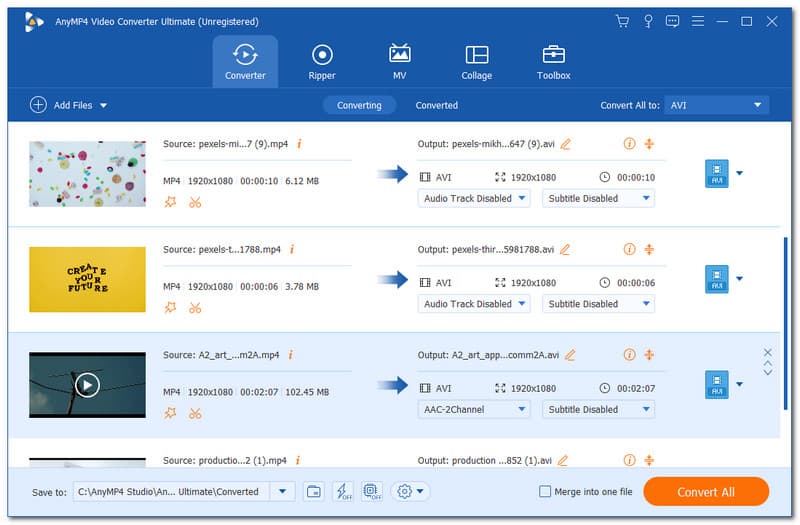The height and width of the screenshot is (525, 800).
Task: Open AVI format button for pexels-thir output
Action: click(x=716, y=279)
